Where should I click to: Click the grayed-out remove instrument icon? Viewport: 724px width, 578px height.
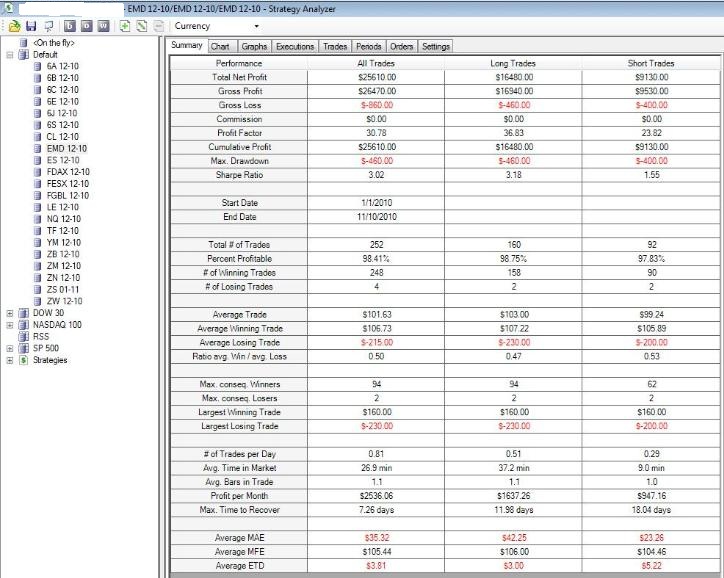pos(159,26)
